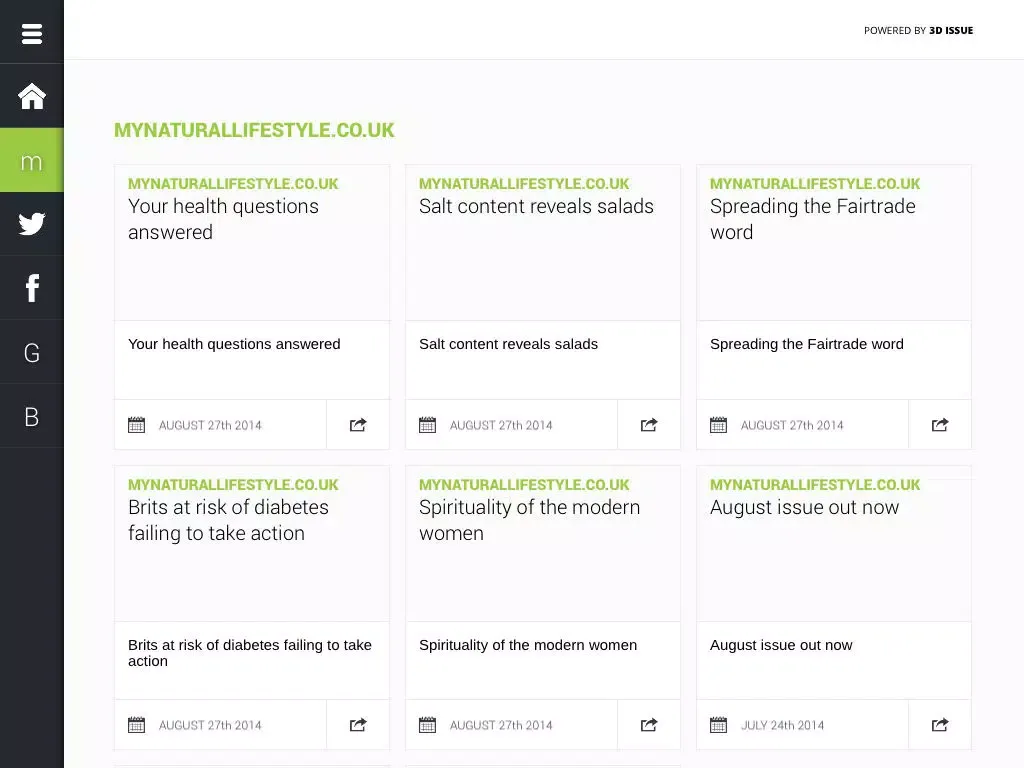Click the 'Powered by 3D Issue' link
Screen dimensions: 1024x768
[x=918, y=31]
